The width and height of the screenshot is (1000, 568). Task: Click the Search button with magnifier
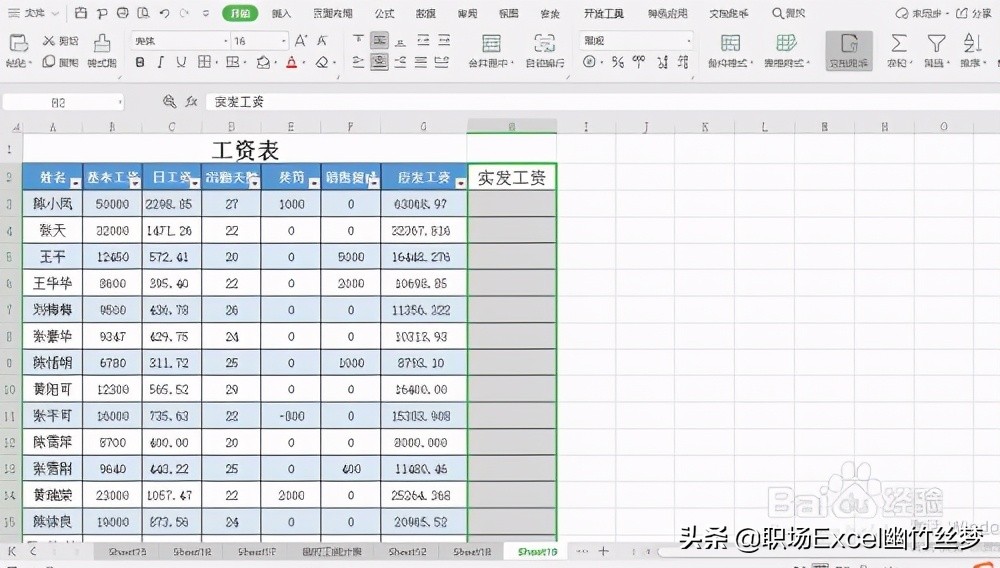788,13
